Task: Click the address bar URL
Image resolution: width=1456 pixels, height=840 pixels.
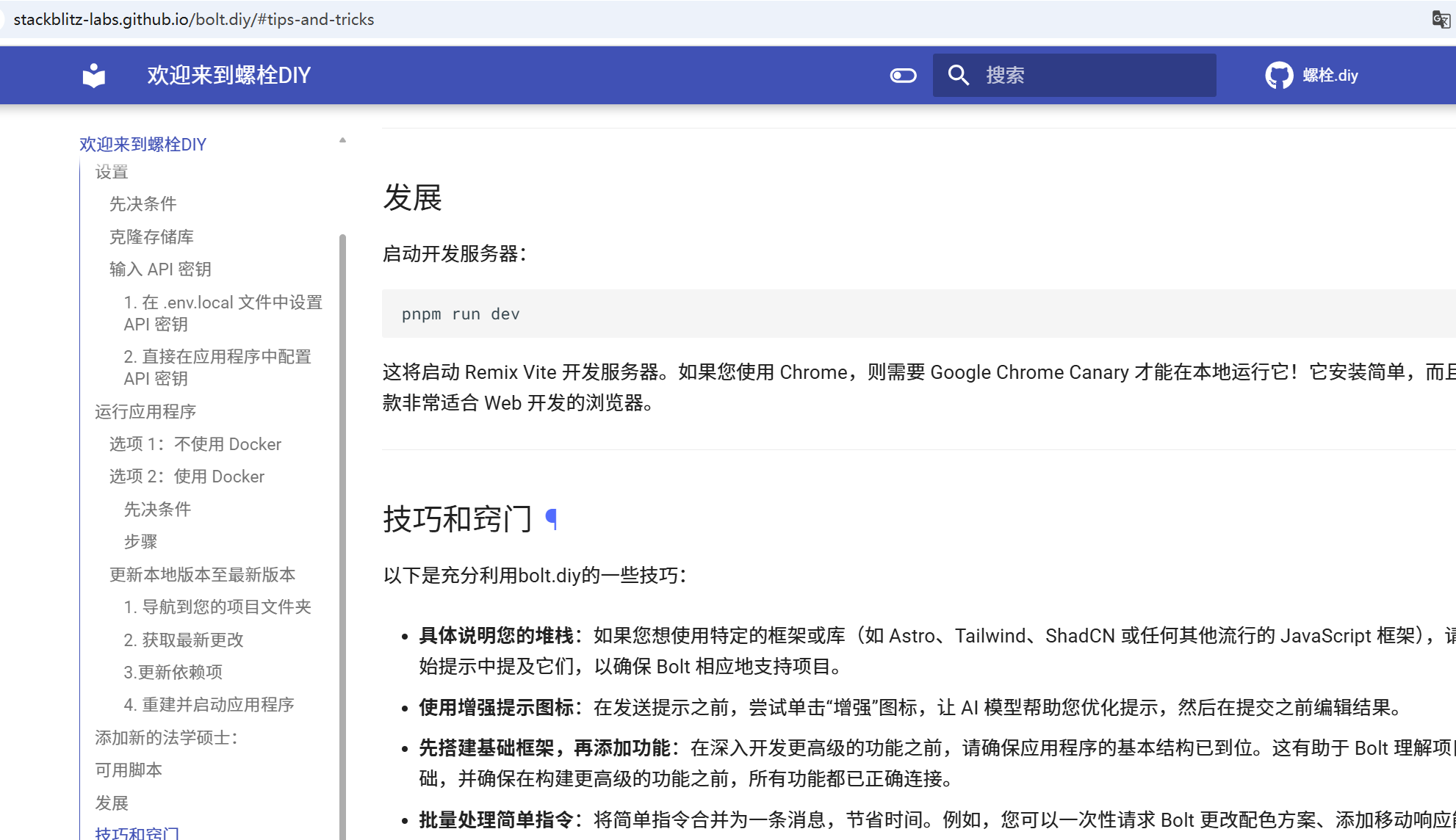Action: tap(194, 19)
